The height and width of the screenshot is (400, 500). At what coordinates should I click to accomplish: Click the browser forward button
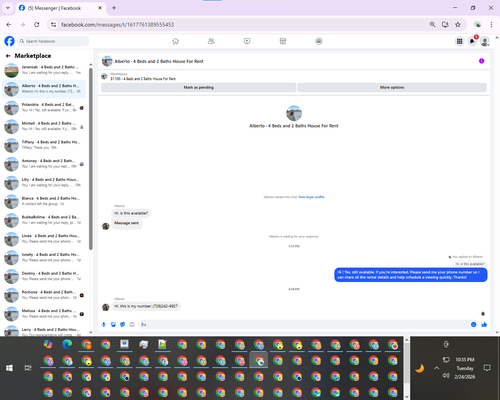coord(22,24)
